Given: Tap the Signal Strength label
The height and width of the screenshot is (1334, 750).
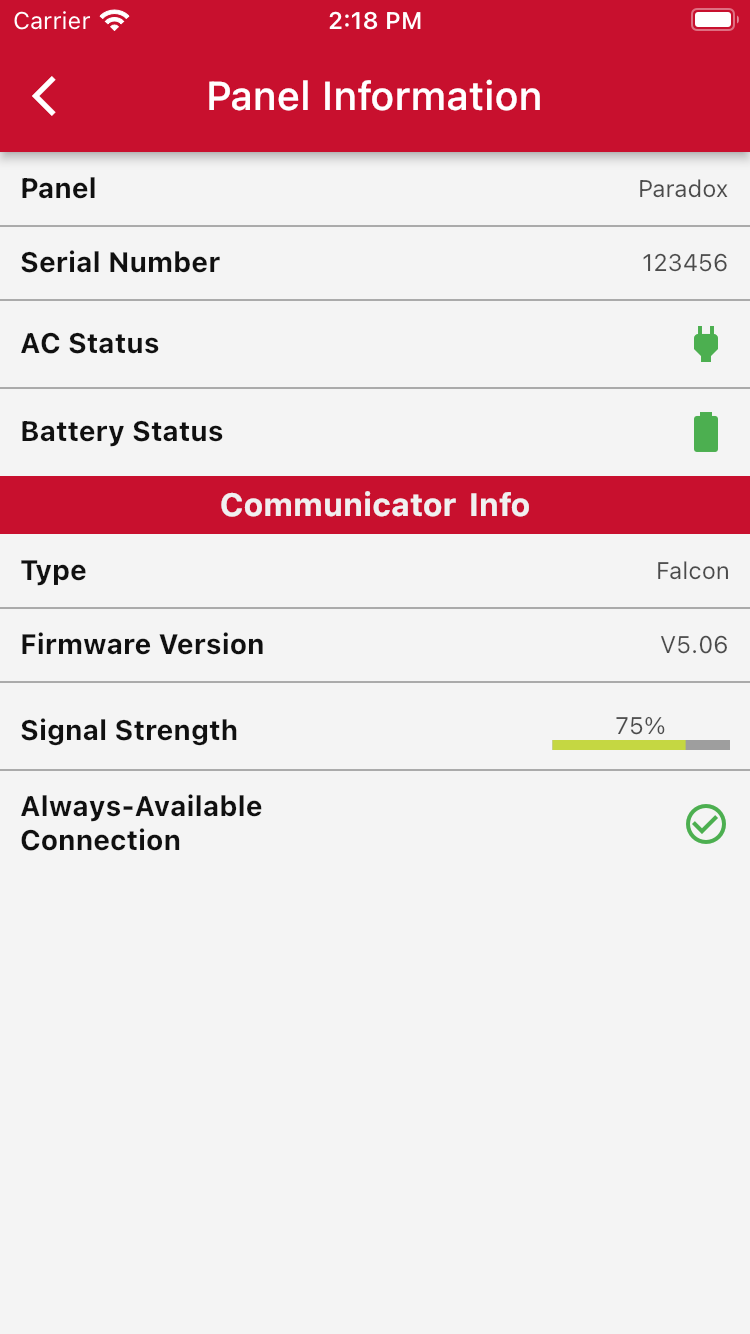Looking at the screenshot, I should [x=129, y=731].
